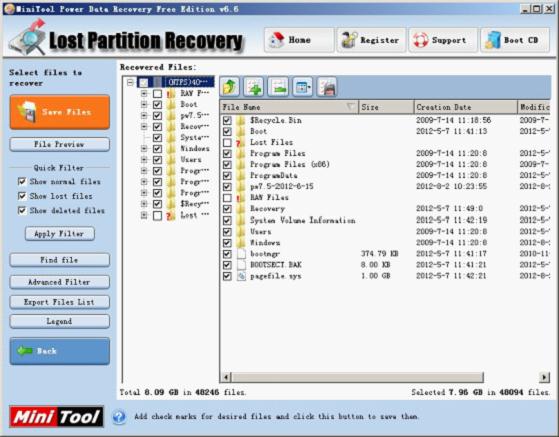Click the Lost Files question-mark folder icon

pyautogui.click(x=241, y=143)
